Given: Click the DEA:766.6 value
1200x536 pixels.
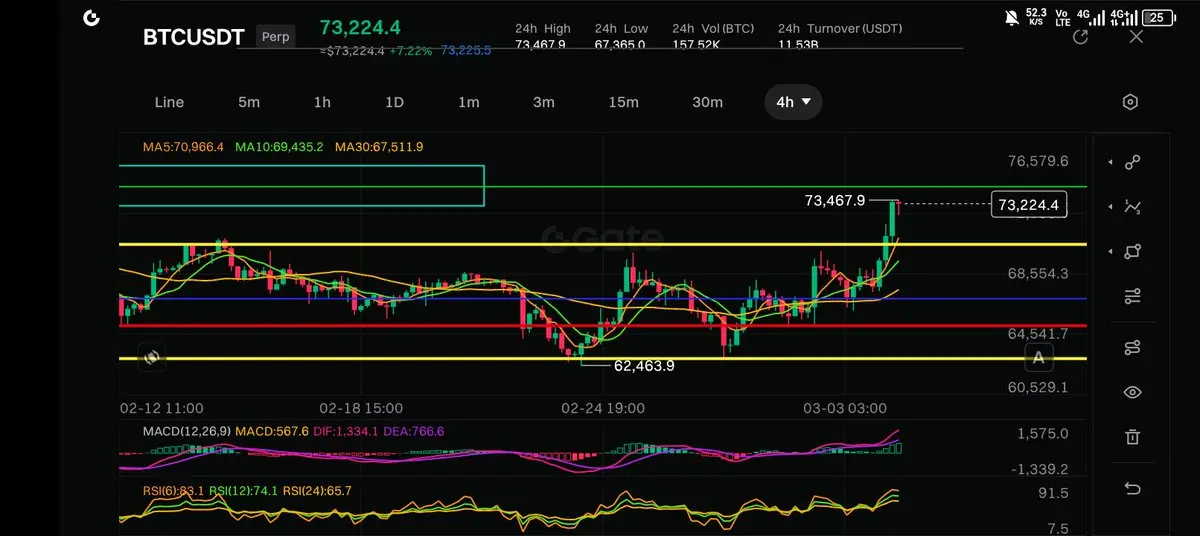Looking at the screenshot, I should click(413, 431).
